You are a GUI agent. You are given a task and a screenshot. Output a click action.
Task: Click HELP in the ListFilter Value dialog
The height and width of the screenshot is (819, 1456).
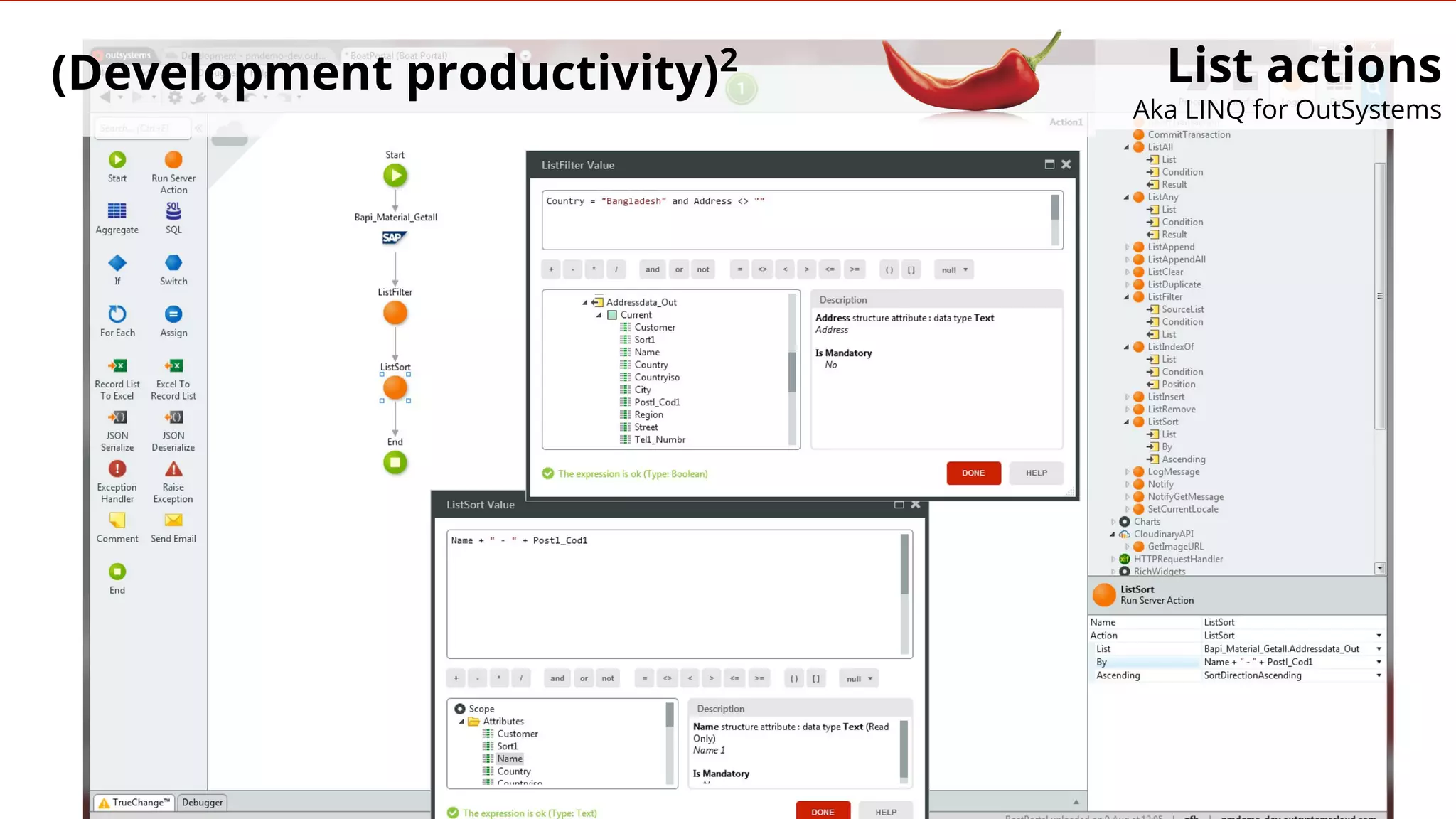[x=1037, y=473]
